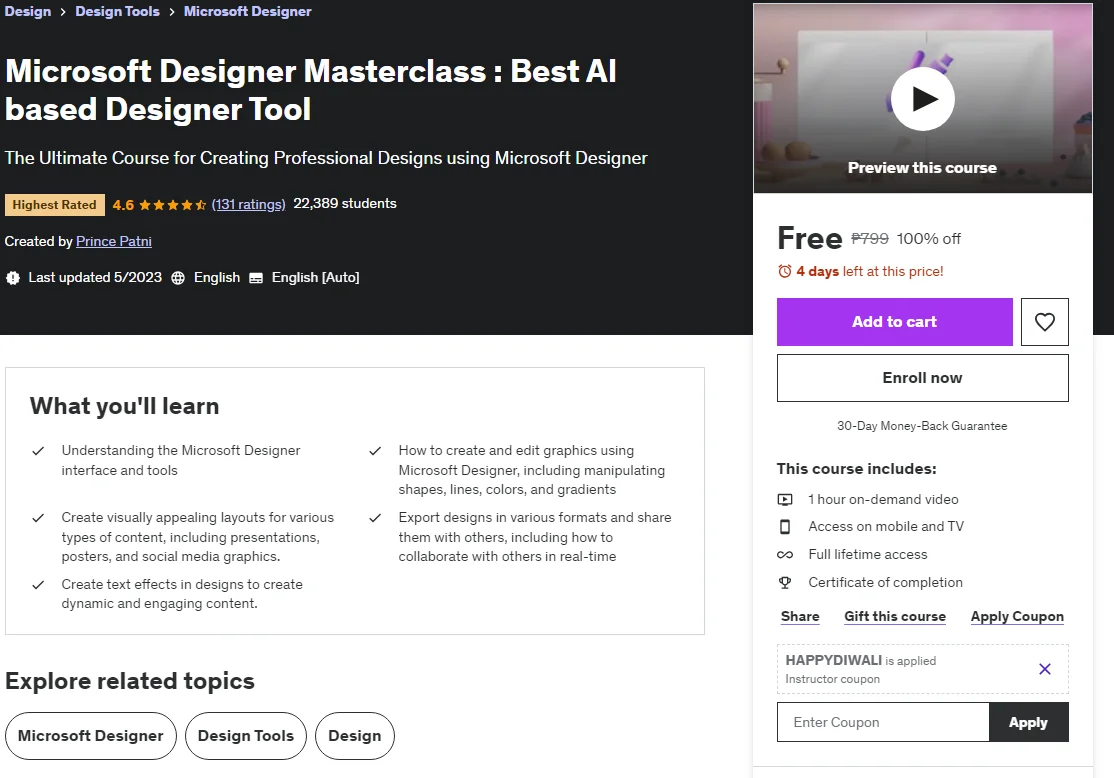This screenshot has height=778, width=1114.
Task: Click the Enroll now button
Action: (x=922, y=378)
